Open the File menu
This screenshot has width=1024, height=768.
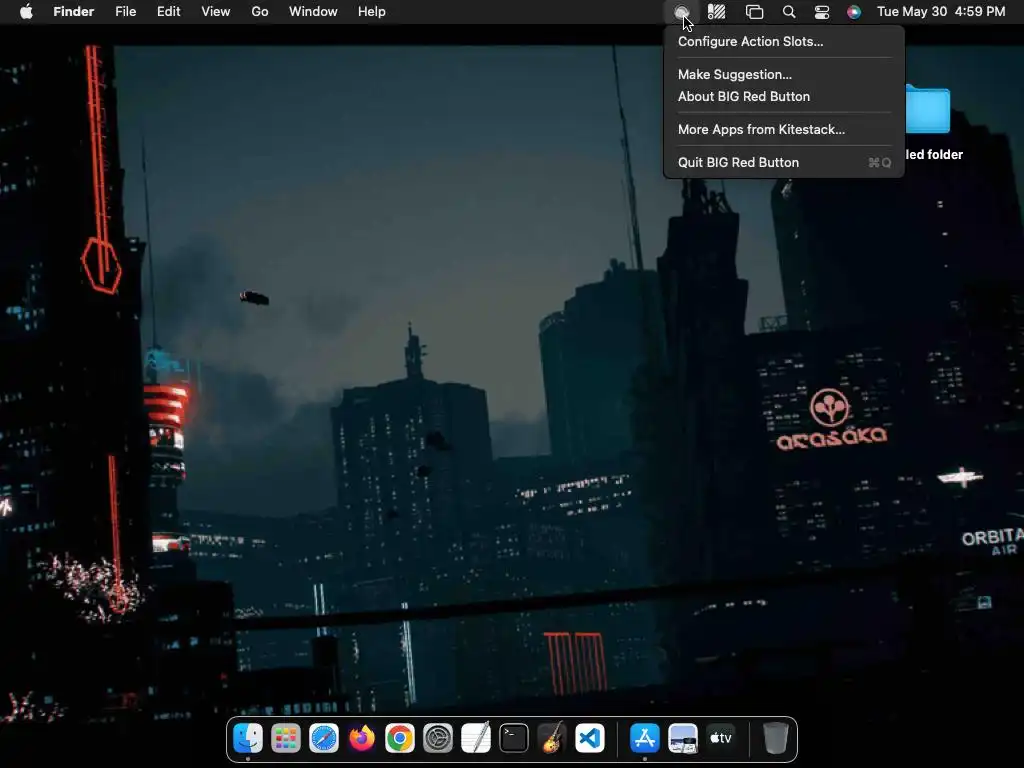pyautogui.click(x=125, y=12)
